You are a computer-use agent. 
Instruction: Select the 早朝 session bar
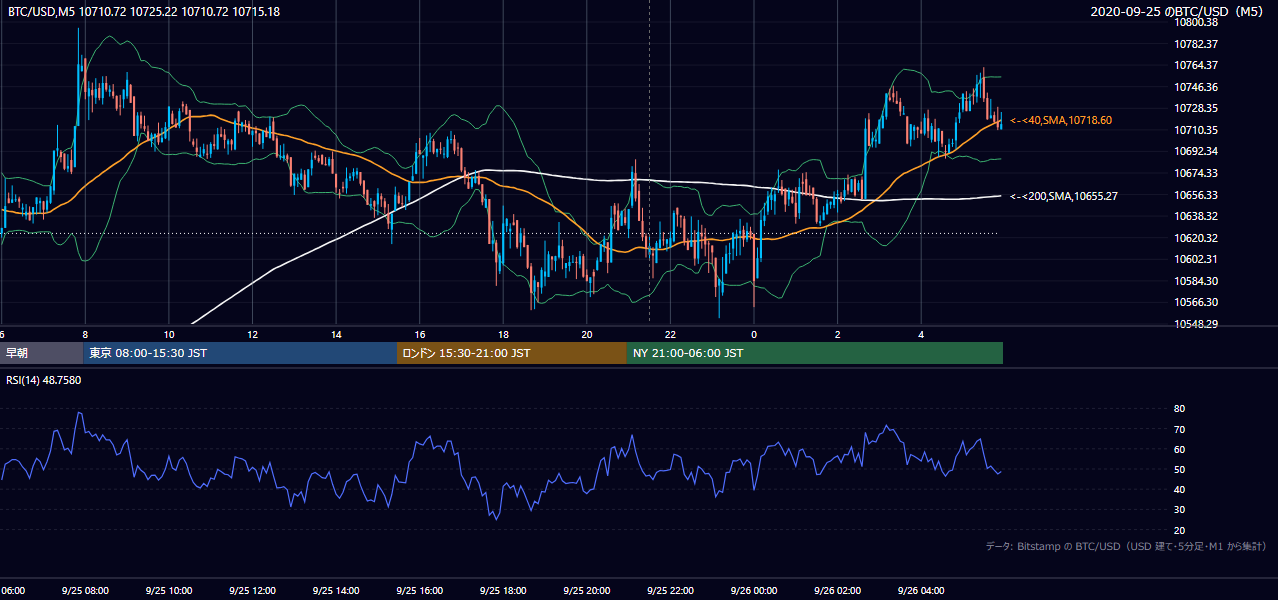pyautogui.click(x=41, y=353)
